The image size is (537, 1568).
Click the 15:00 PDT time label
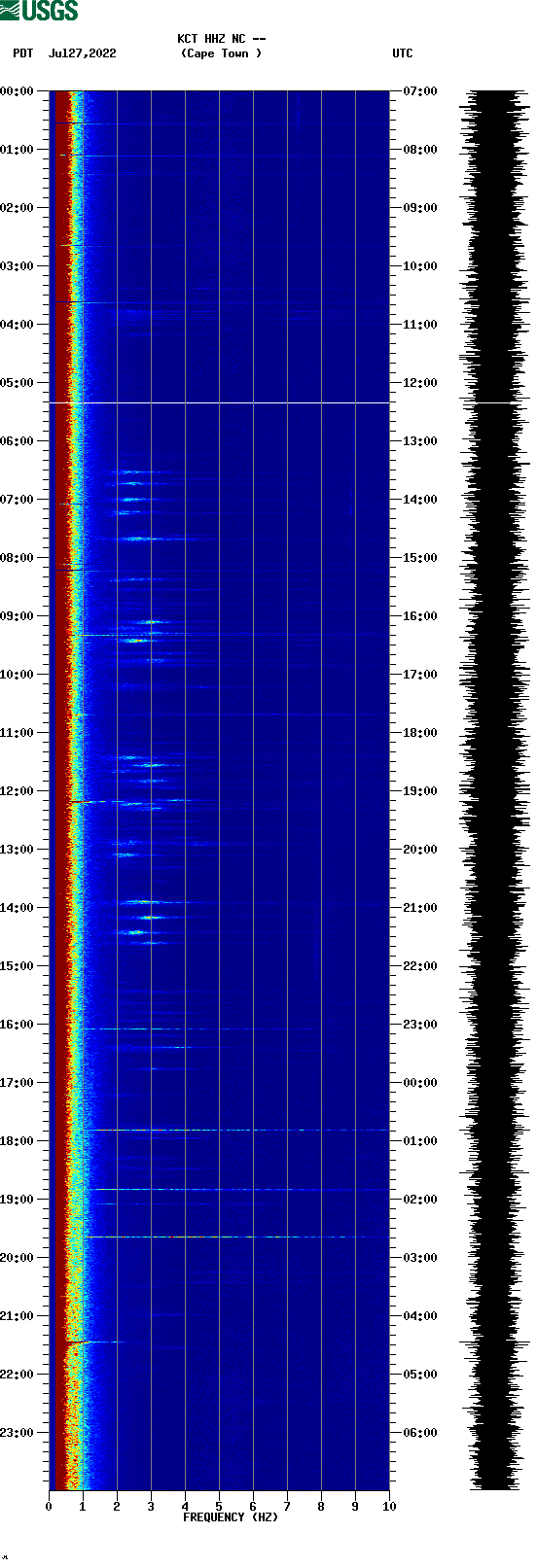18,966
